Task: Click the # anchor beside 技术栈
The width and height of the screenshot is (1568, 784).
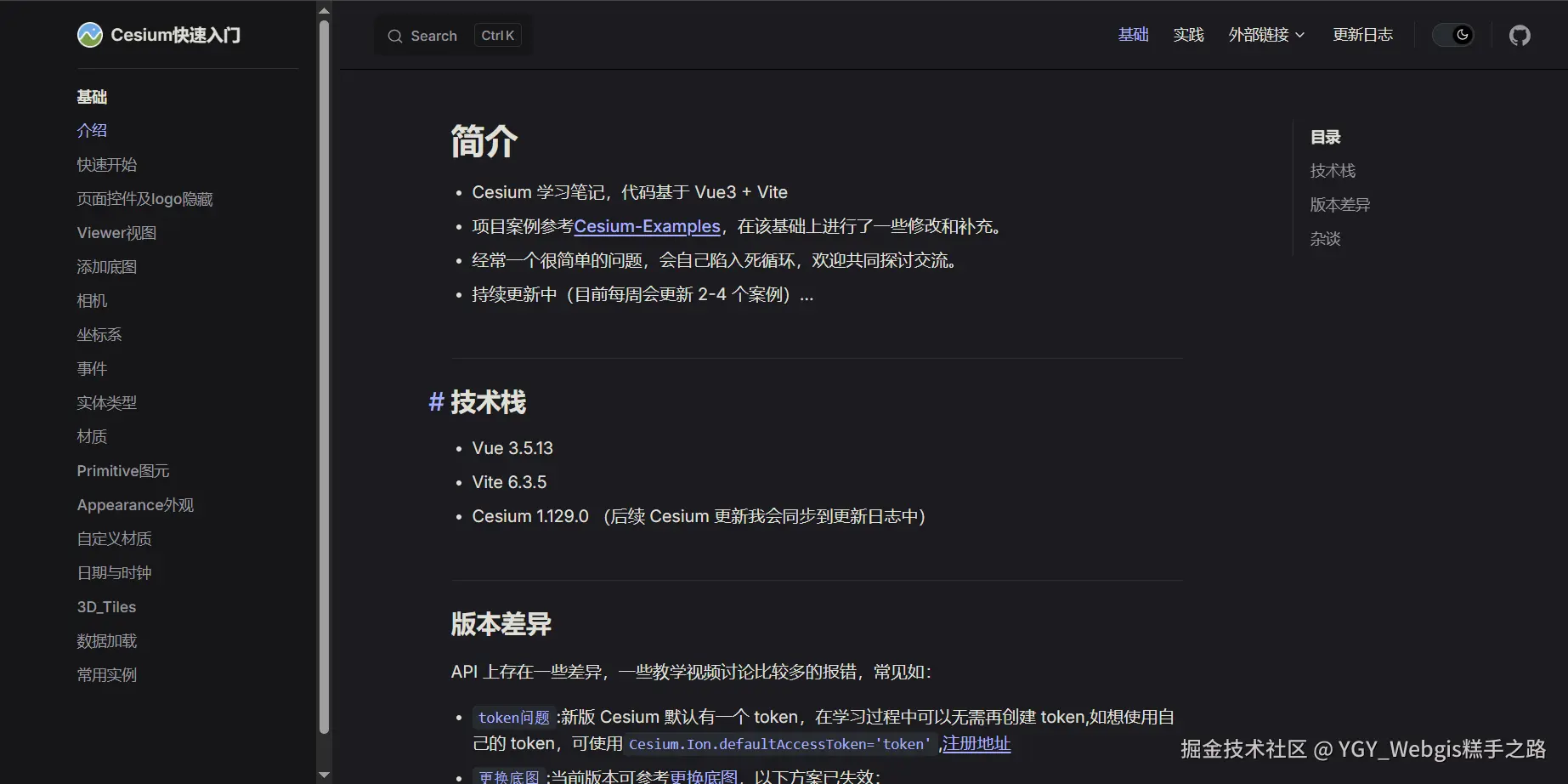Action: point(436,401)
